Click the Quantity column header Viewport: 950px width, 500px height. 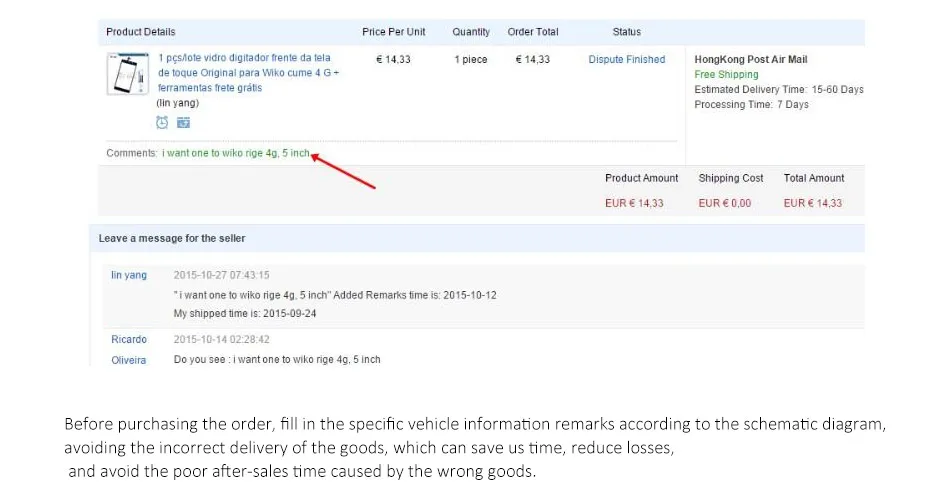point(471,32)
